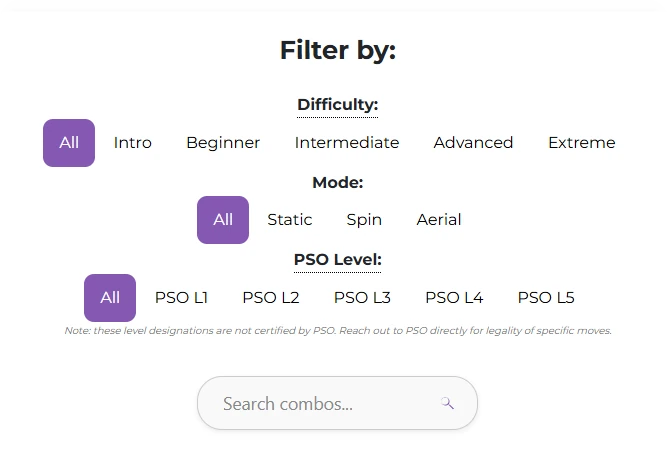Click the Search combos input field
The image size is (668, 453).
point(337,403)
